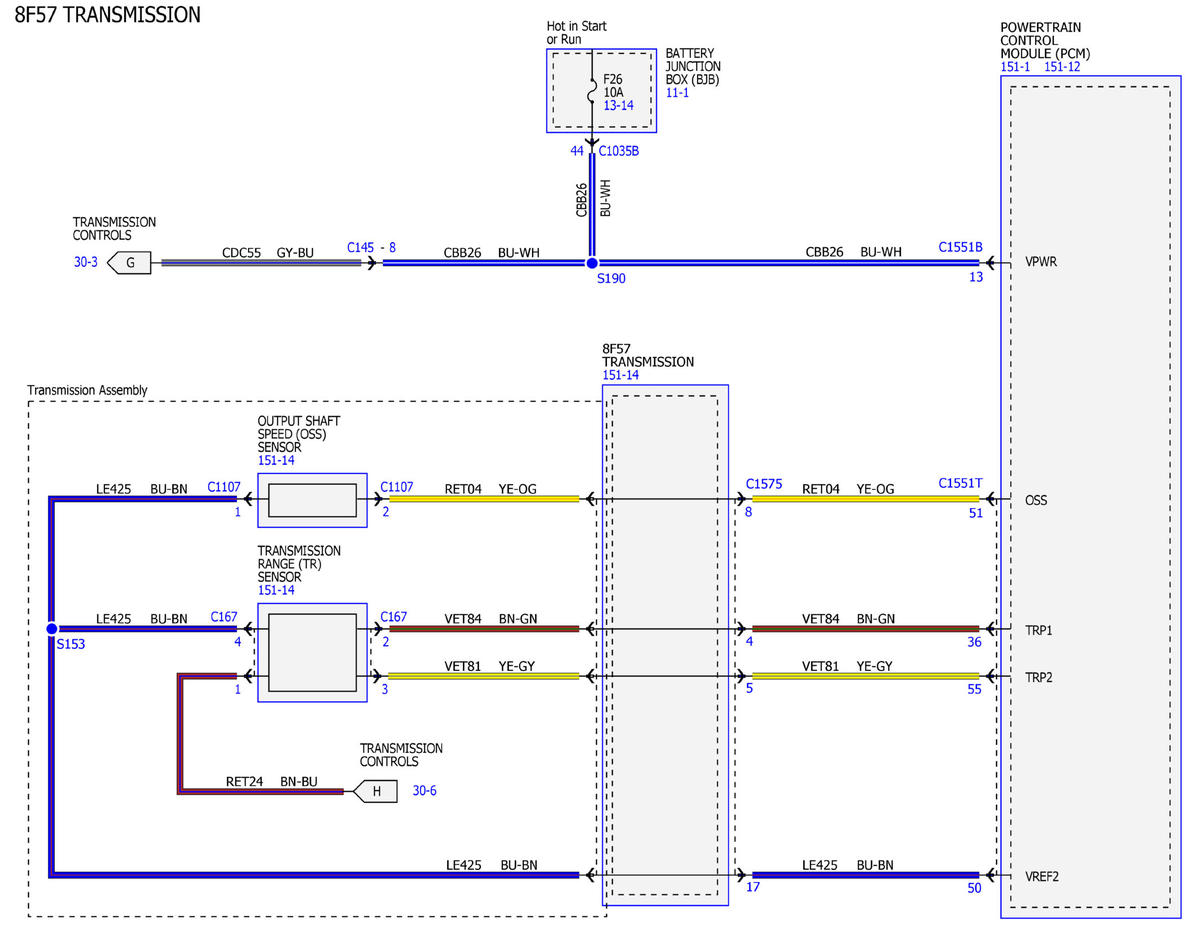Click connector label C1035B

[619, 151]
